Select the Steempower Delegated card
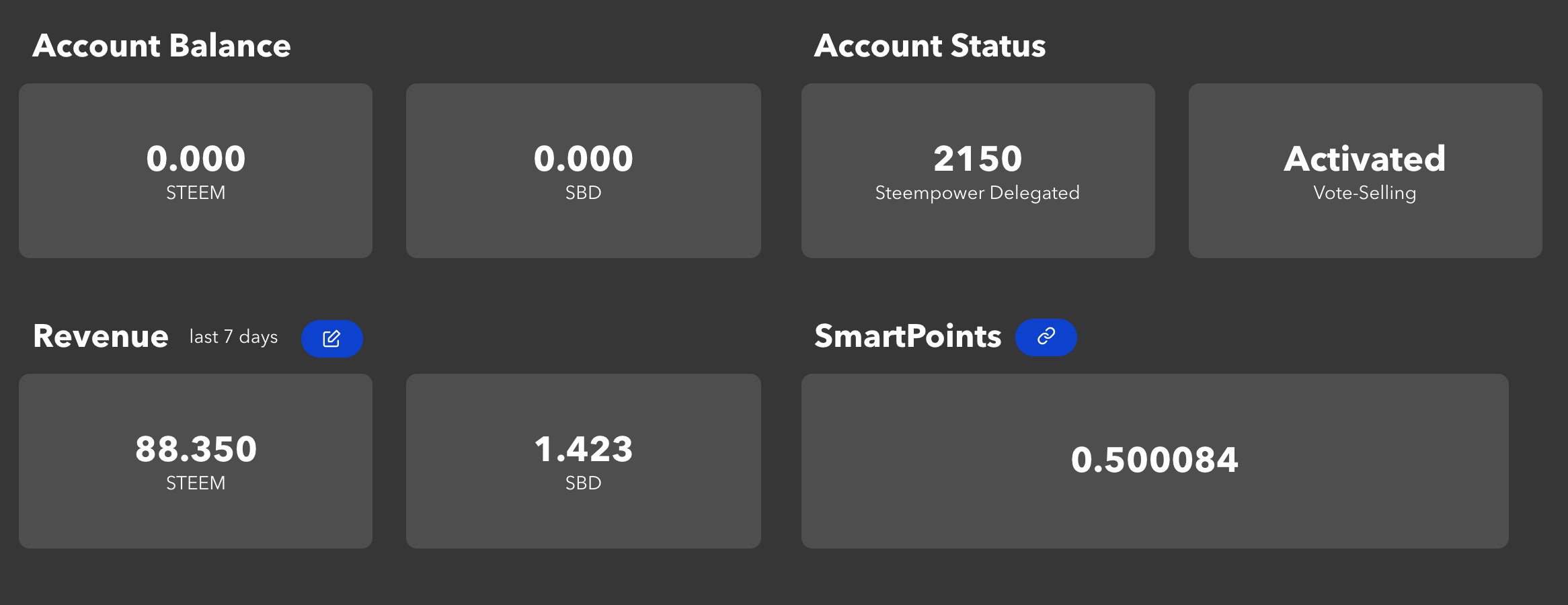This screenshot has width=1568, height=605. point(978,171)
